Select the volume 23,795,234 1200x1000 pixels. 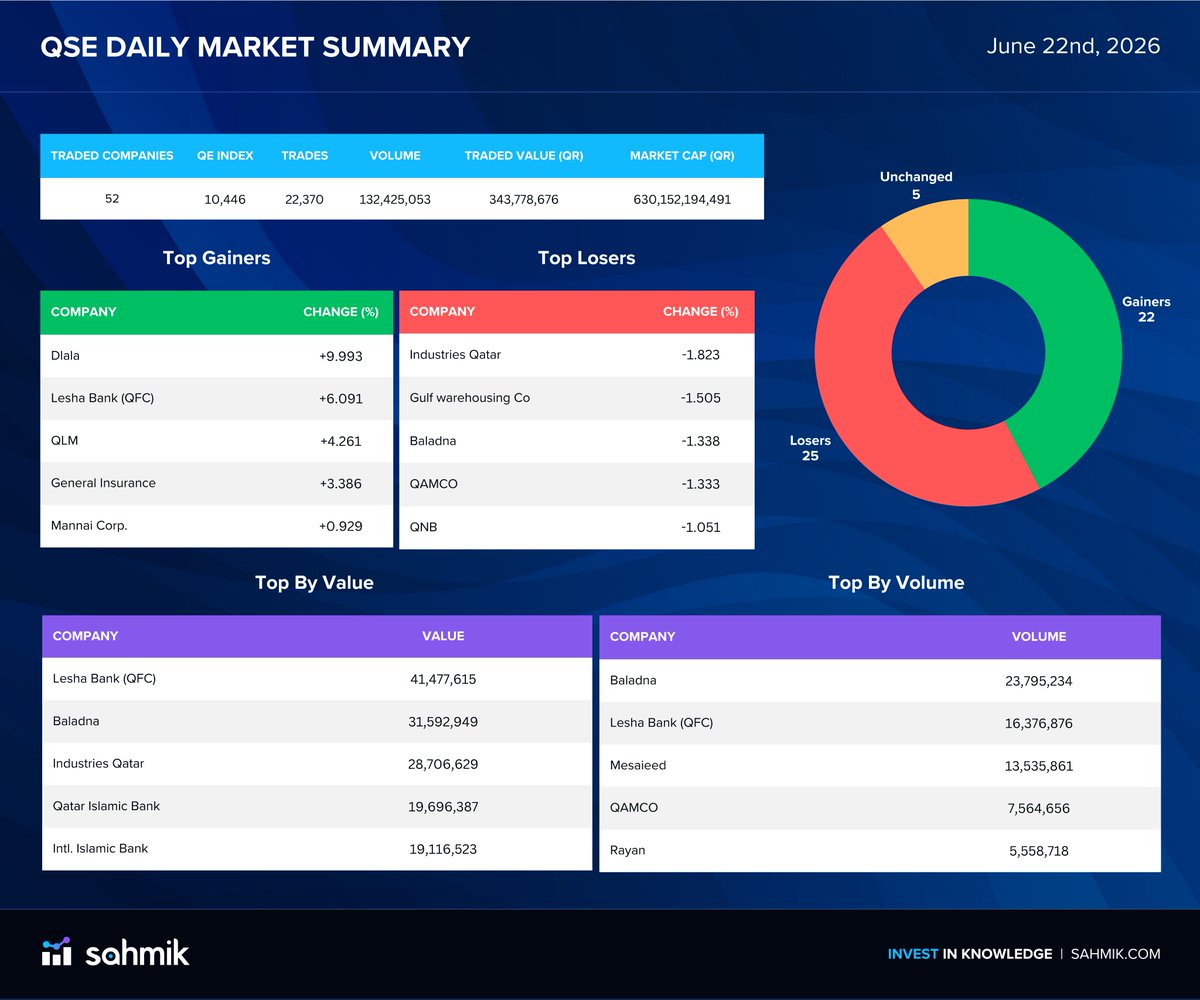pyautogui.click(x=1039, y=681)
